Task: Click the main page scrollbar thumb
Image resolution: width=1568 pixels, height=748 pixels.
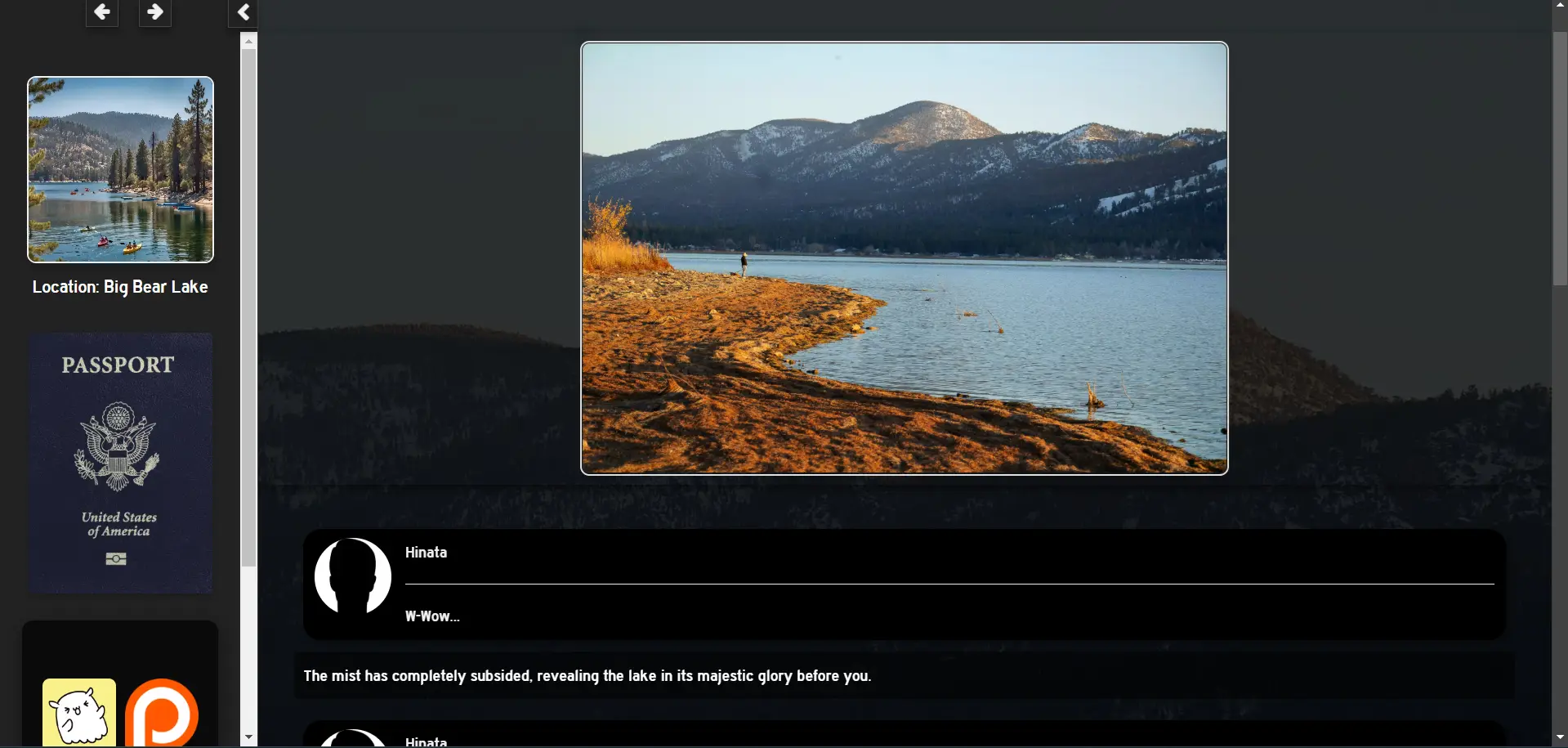Action: tap(1560, 159)
